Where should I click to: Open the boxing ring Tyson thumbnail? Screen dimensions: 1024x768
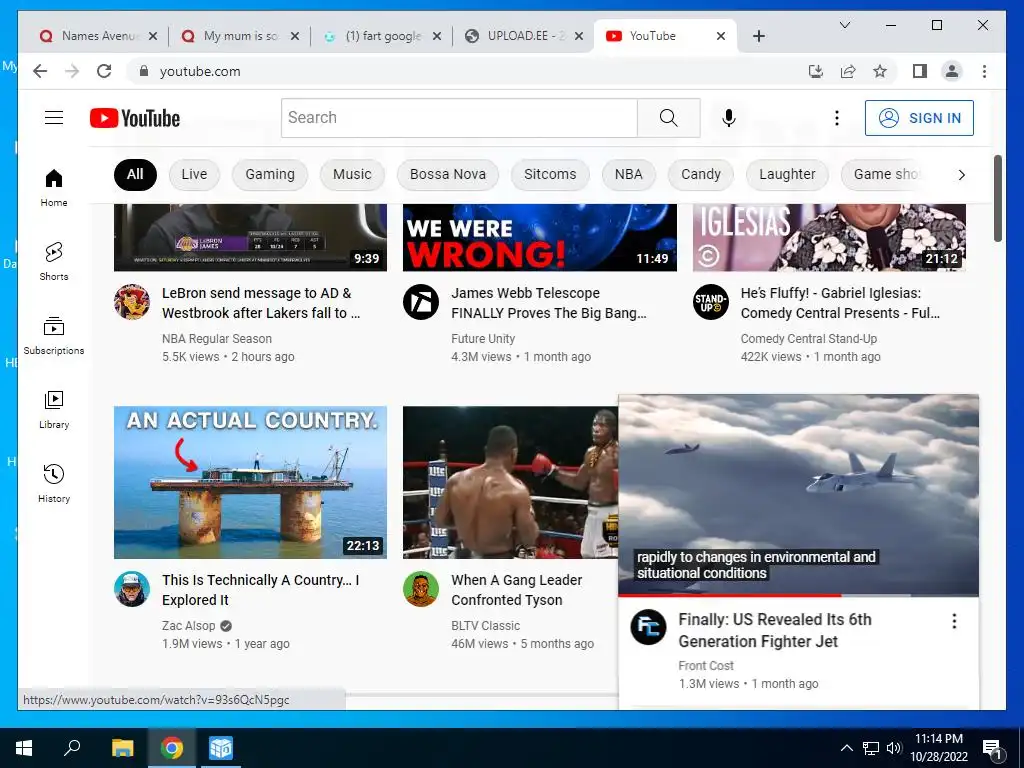point(510,482)
